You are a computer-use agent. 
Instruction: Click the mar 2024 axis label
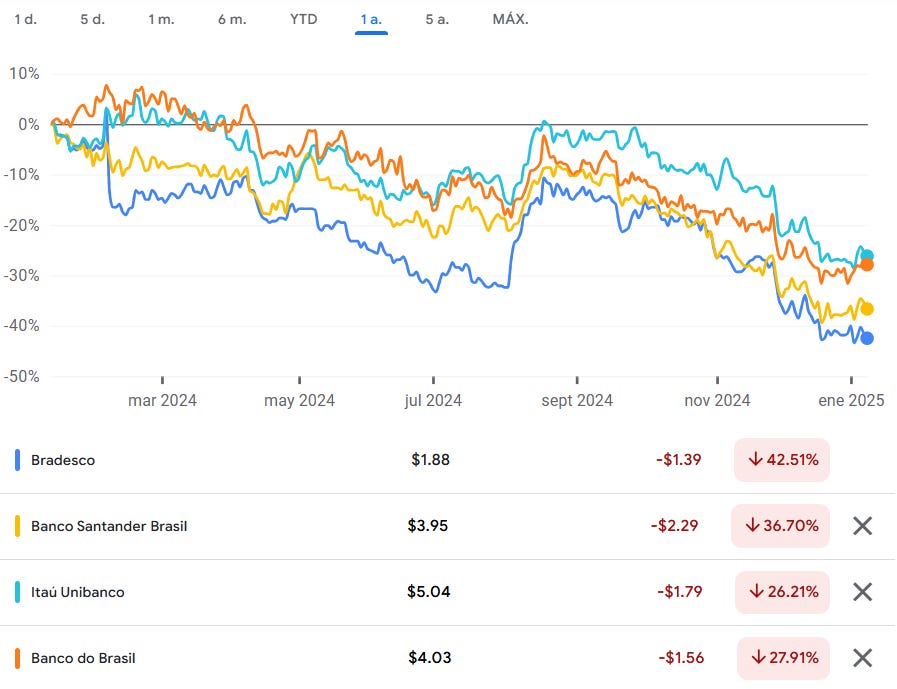[x=162, y=401]
